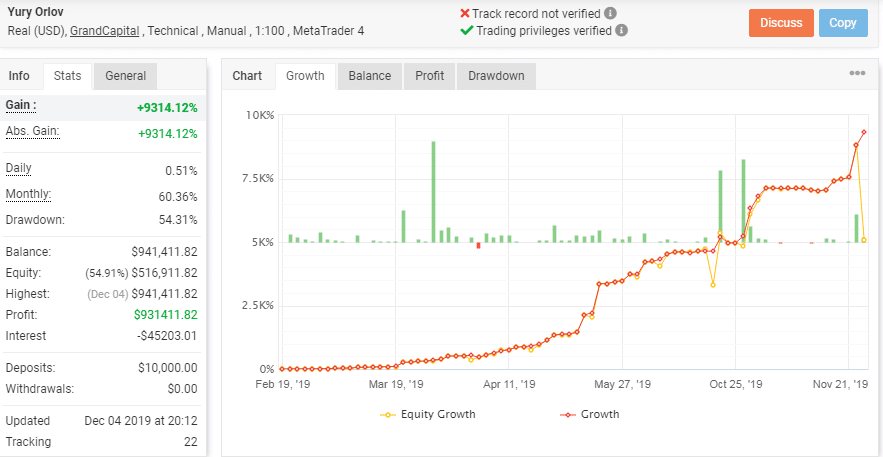Screen dimensions: 883x457
Task: Click the Equity value $516,911.82
Action: coord(164,273)
